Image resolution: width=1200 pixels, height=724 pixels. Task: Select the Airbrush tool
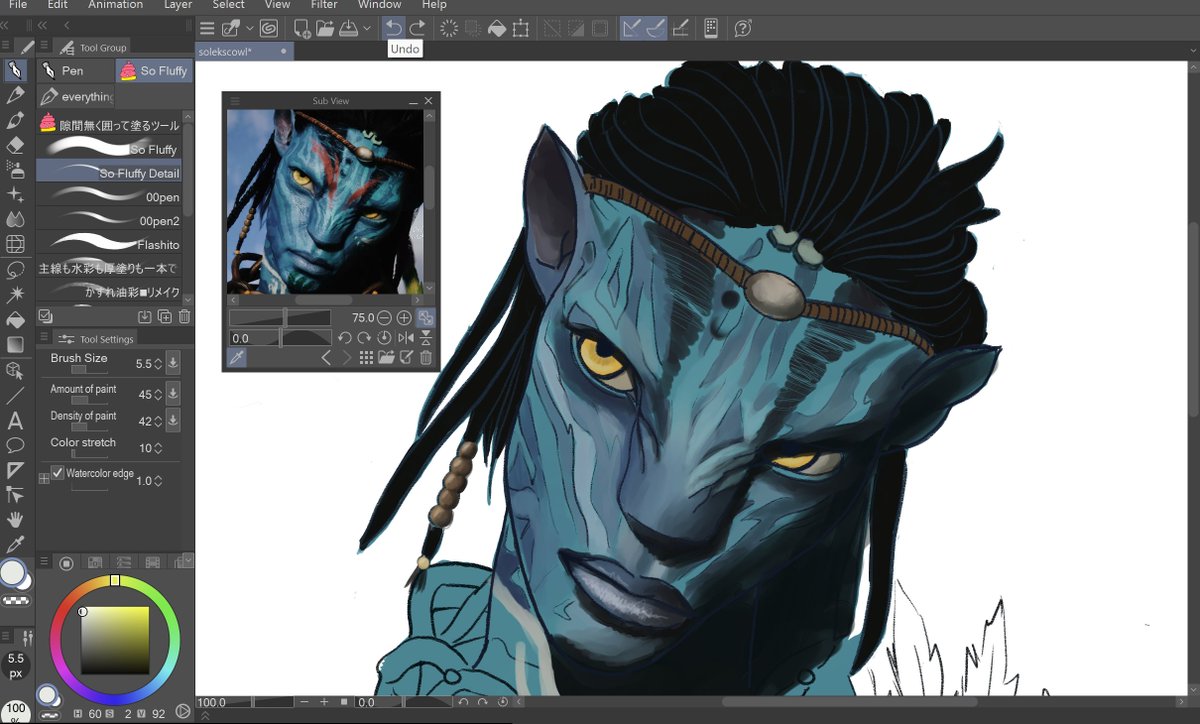coord(15,170)
